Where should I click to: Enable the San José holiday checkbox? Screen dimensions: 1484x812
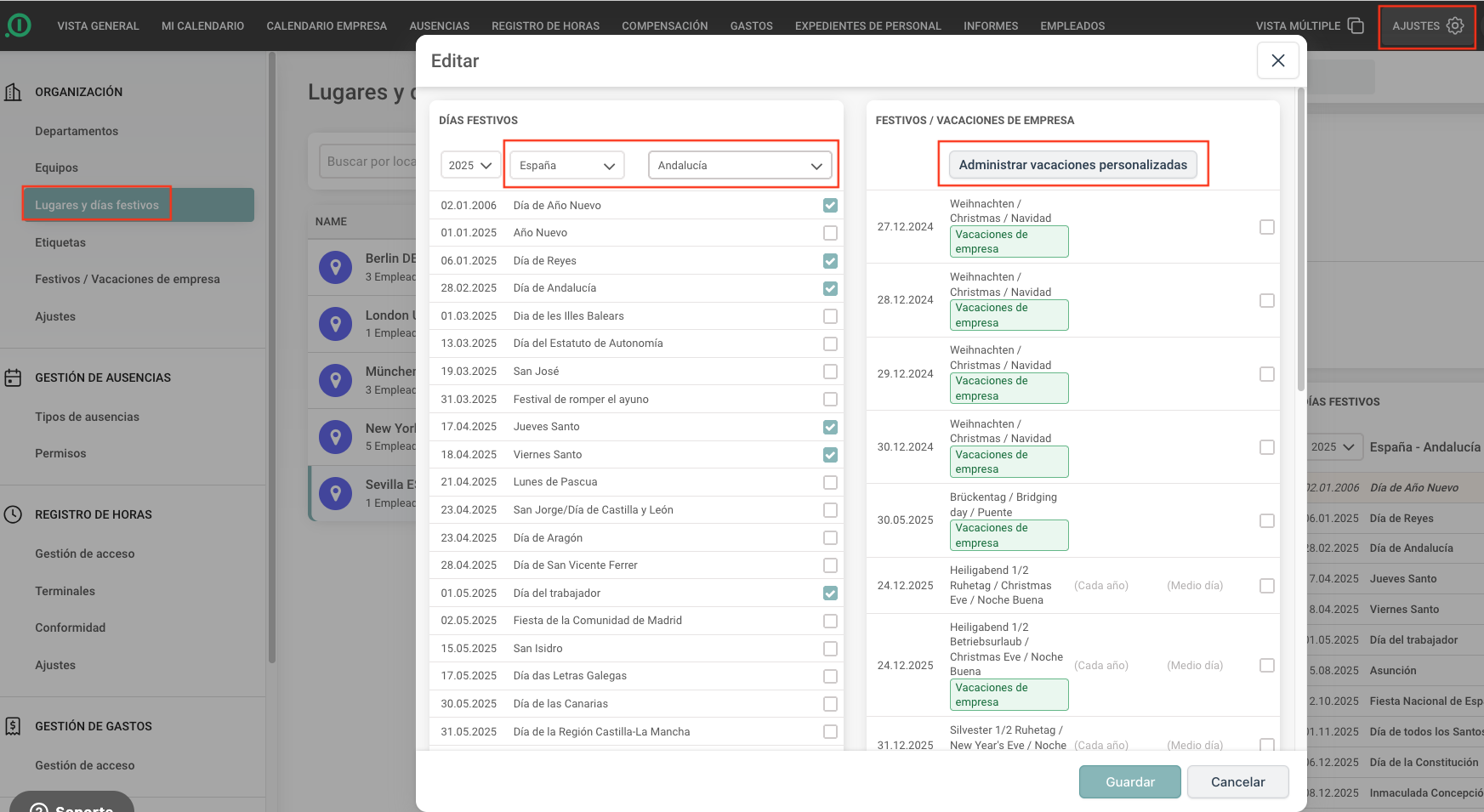click(830, 372)
